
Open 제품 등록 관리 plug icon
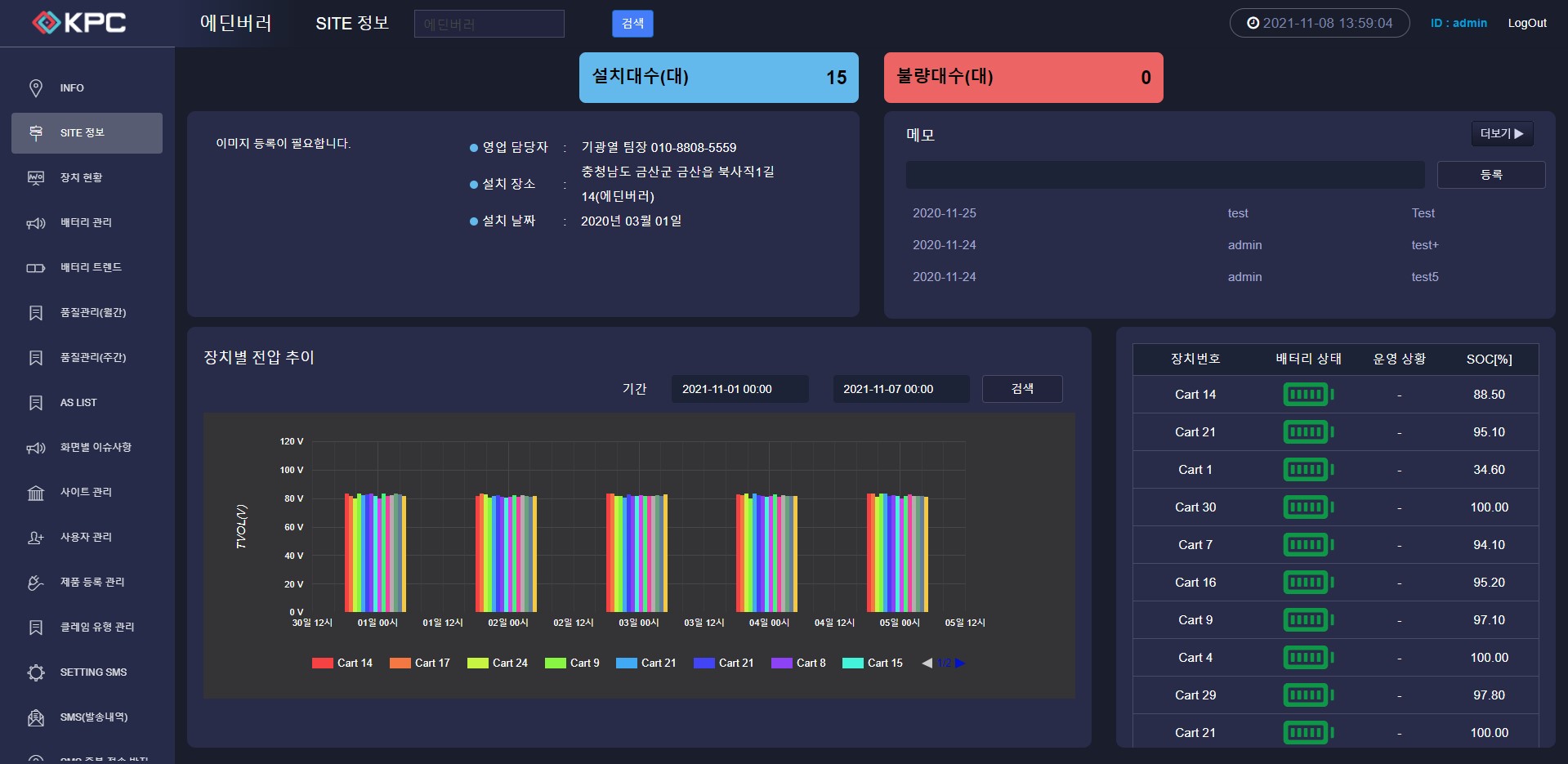point(36,583)
